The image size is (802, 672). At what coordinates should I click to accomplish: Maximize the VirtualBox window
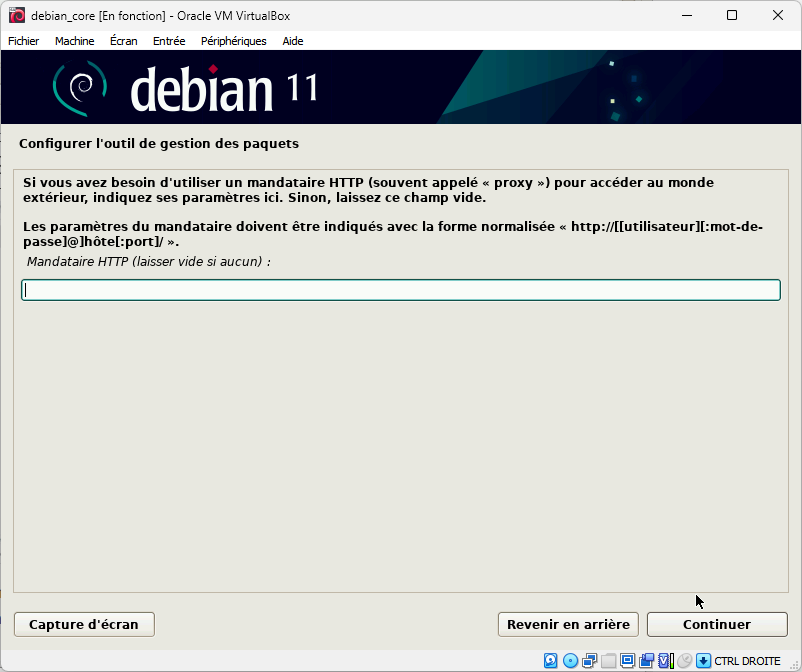click(x=732, y=15)
